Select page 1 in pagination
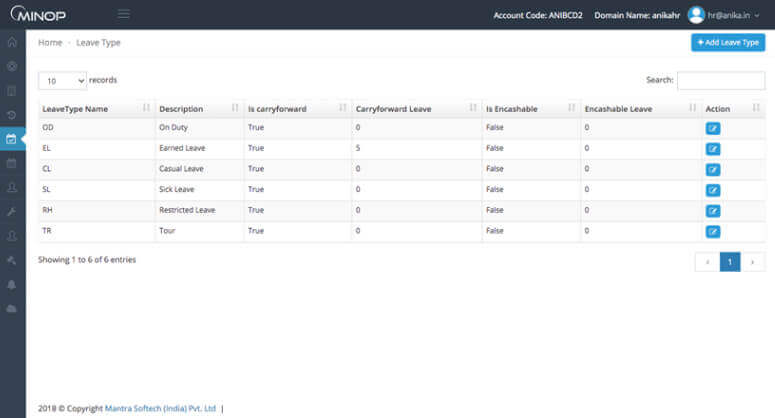Image resolution: width=775 pixels, height=418 pixels. pos(729,262)
